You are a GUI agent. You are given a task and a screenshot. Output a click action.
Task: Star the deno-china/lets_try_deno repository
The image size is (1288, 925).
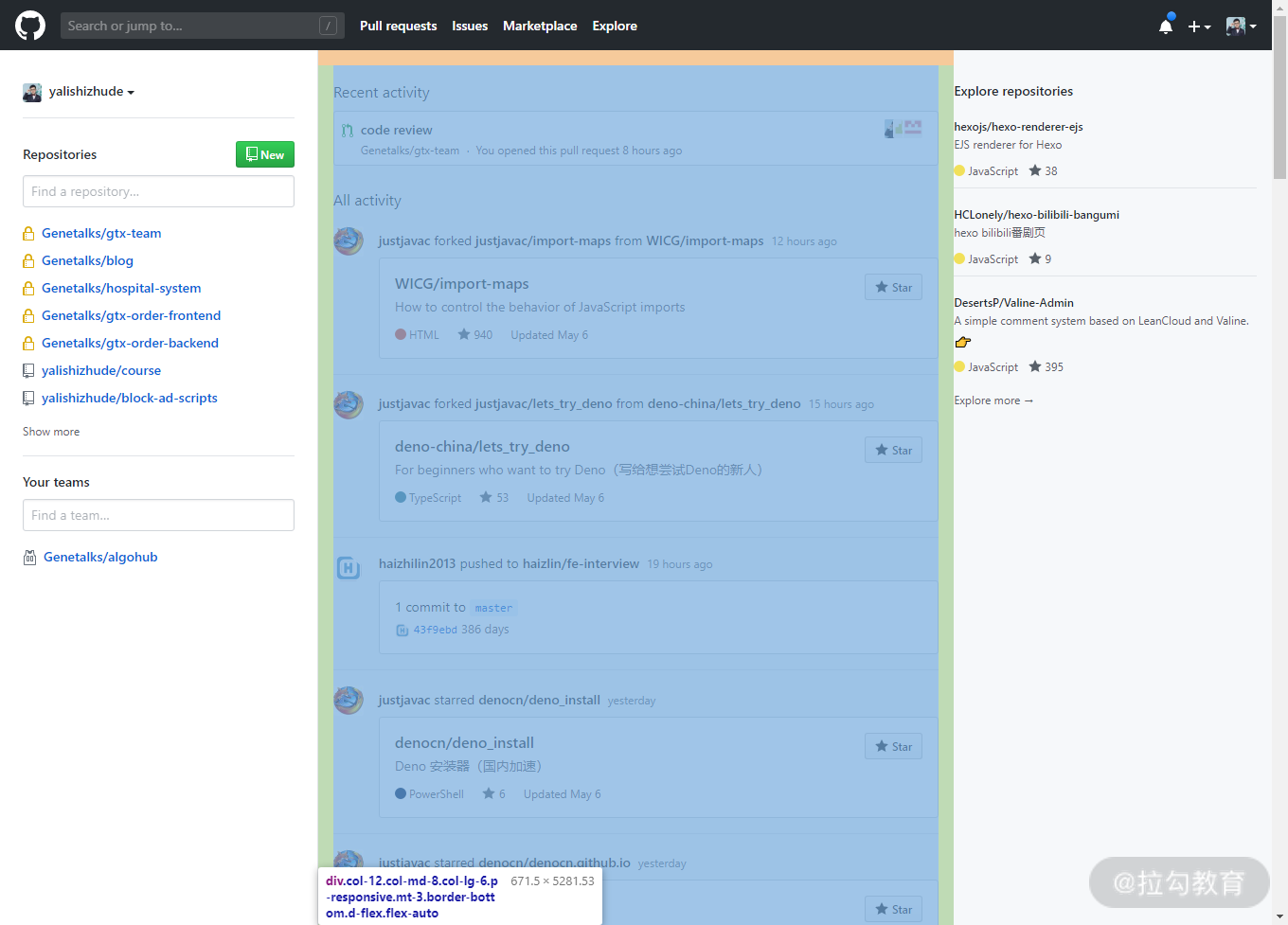tap(893, 450)
